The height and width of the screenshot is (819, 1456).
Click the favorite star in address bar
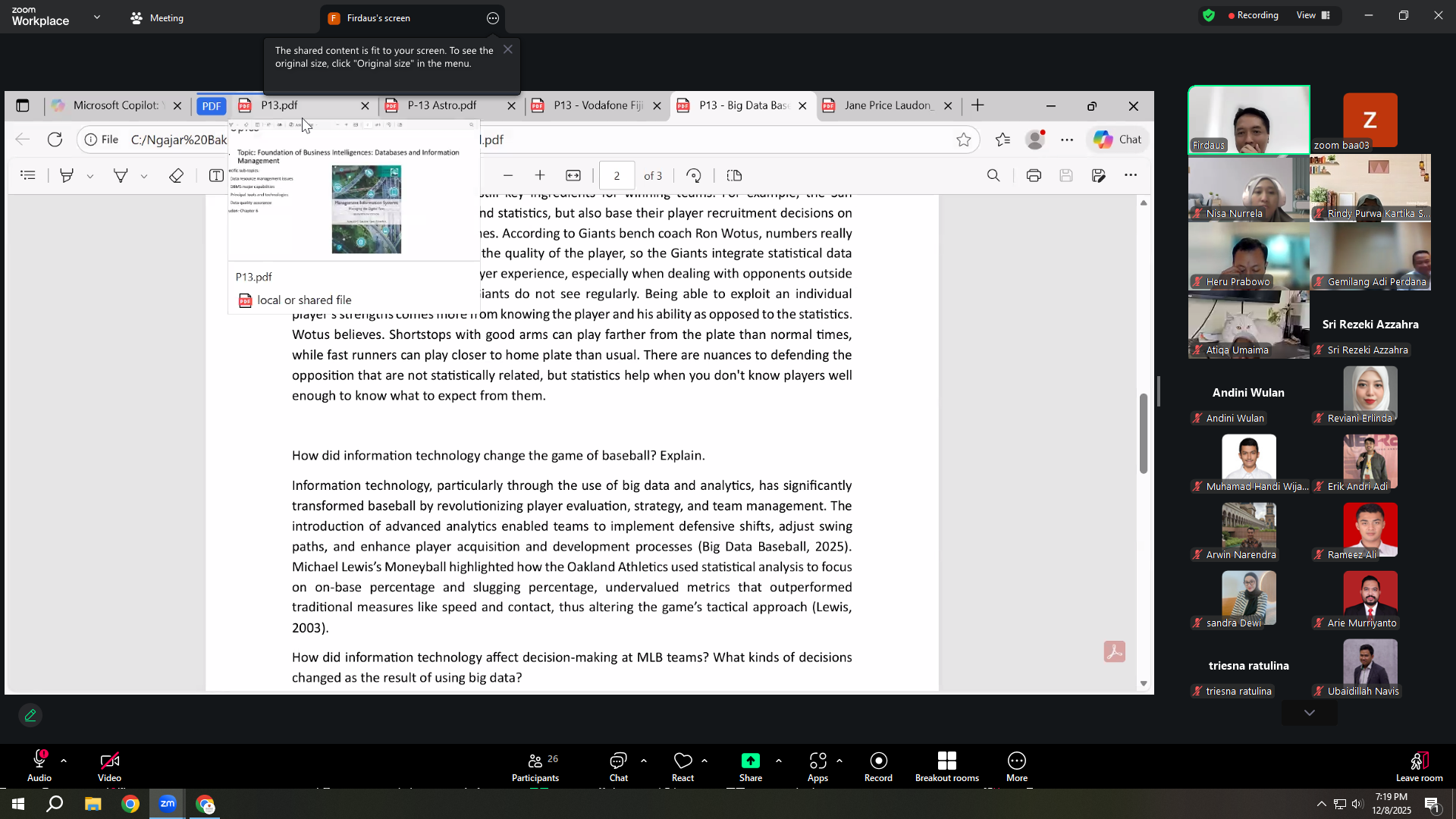pyautogui.click(x=963, y=140)
